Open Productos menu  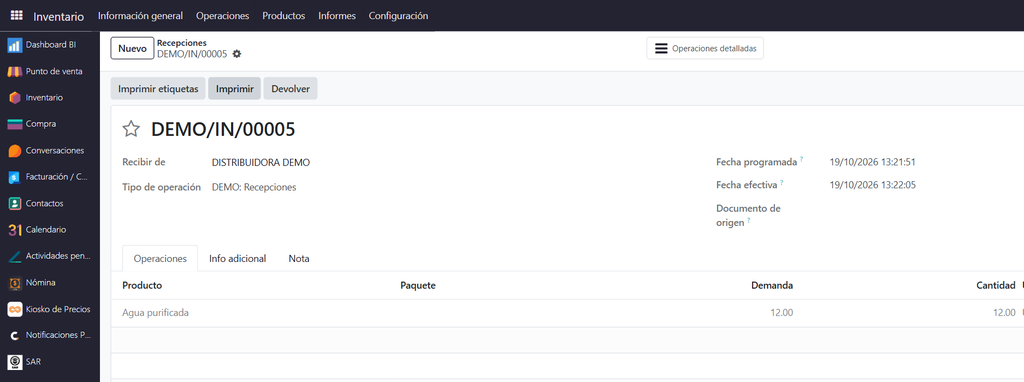(283, 16)
